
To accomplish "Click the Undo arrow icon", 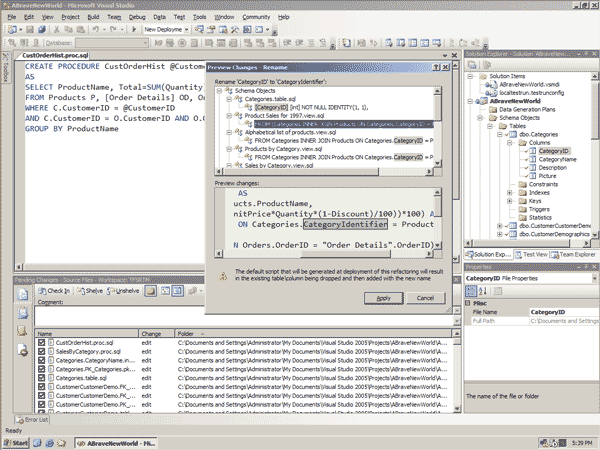I will 95,29.
